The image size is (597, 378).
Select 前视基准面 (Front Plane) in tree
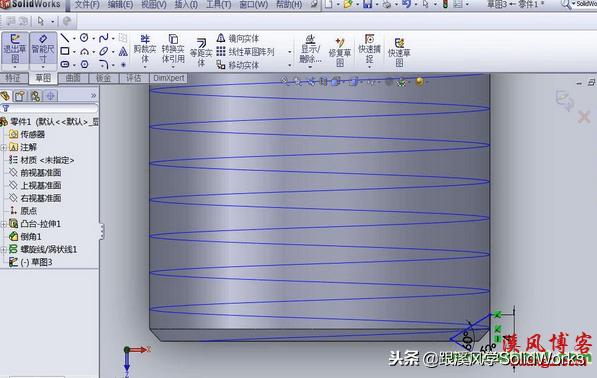[x=35, y=173]
